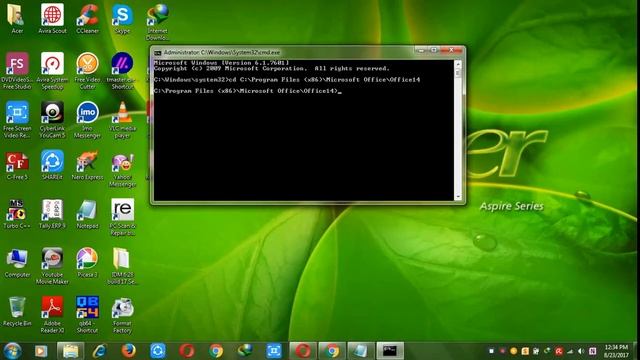Select the Computer desktop icon
Screen dimensions: 640x360
point(17,263)
